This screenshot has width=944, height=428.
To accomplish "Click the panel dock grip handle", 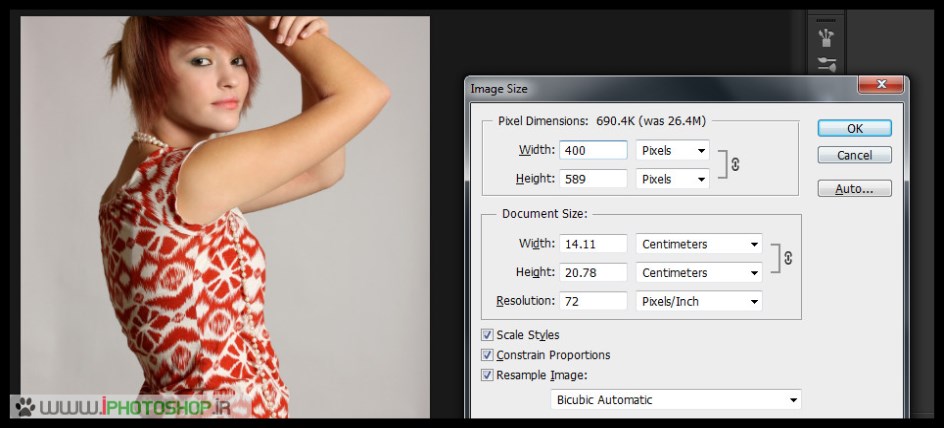I will [x=825, y=20].
